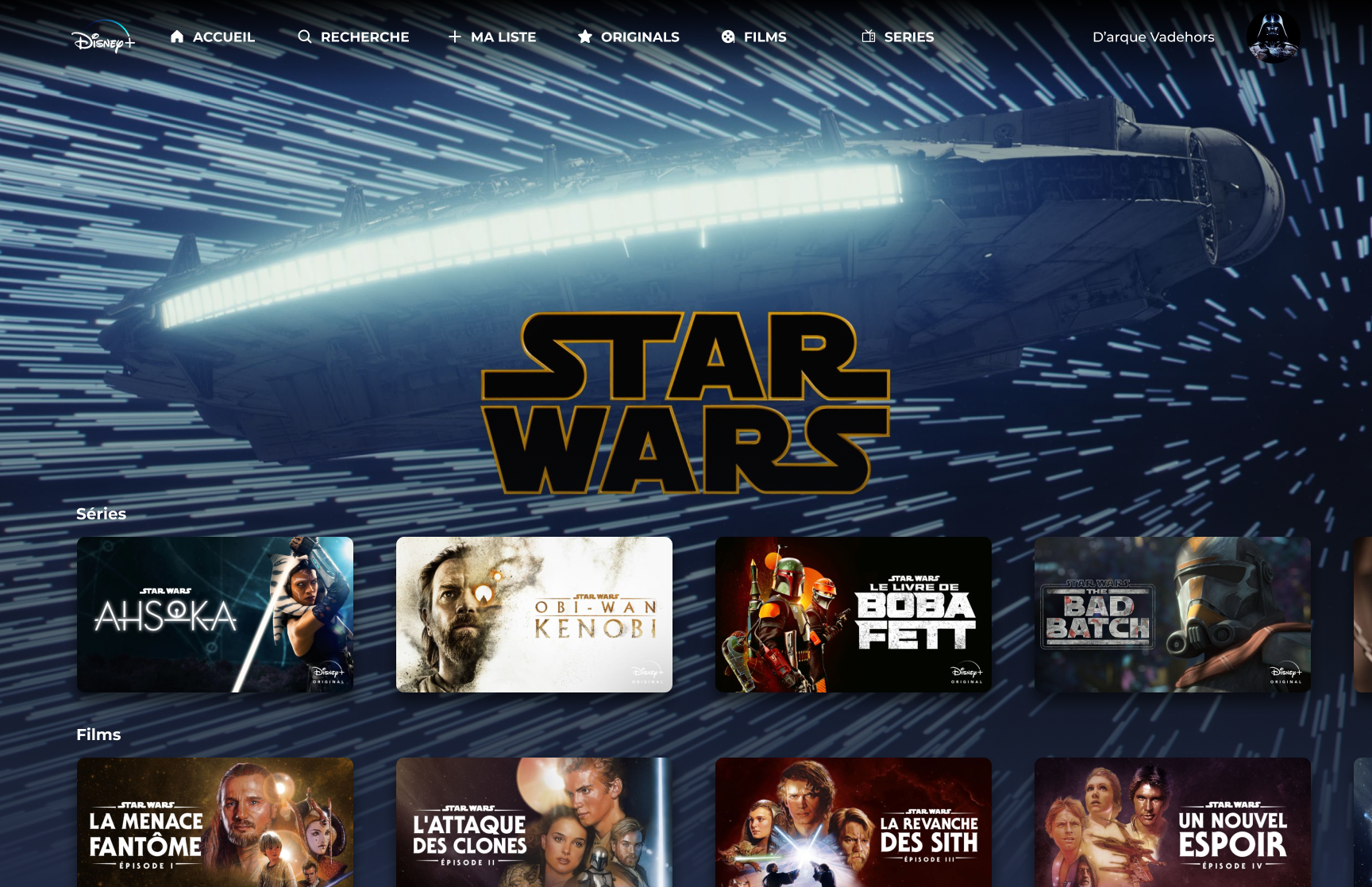Click the plus icon beside MA LISTE
The image size is (1372, 887).
point(454,37)
